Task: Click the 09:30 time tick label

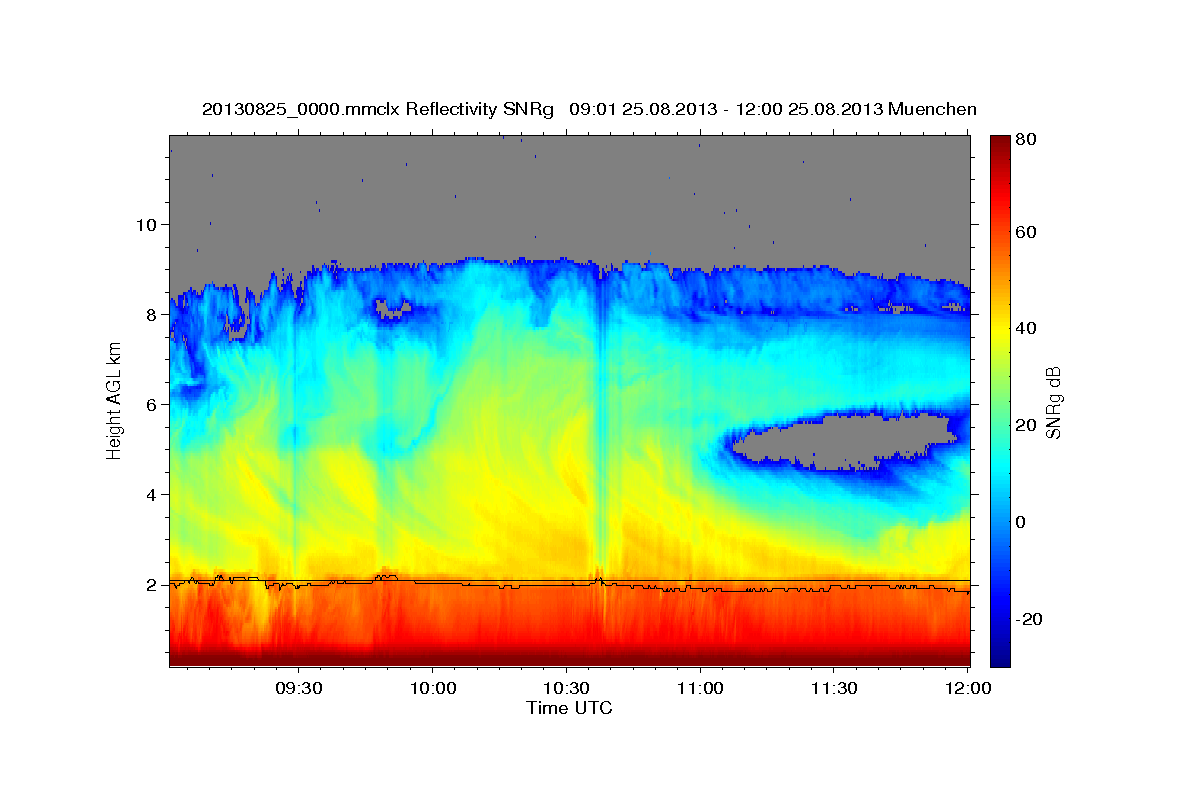Action: pos(298,689)
